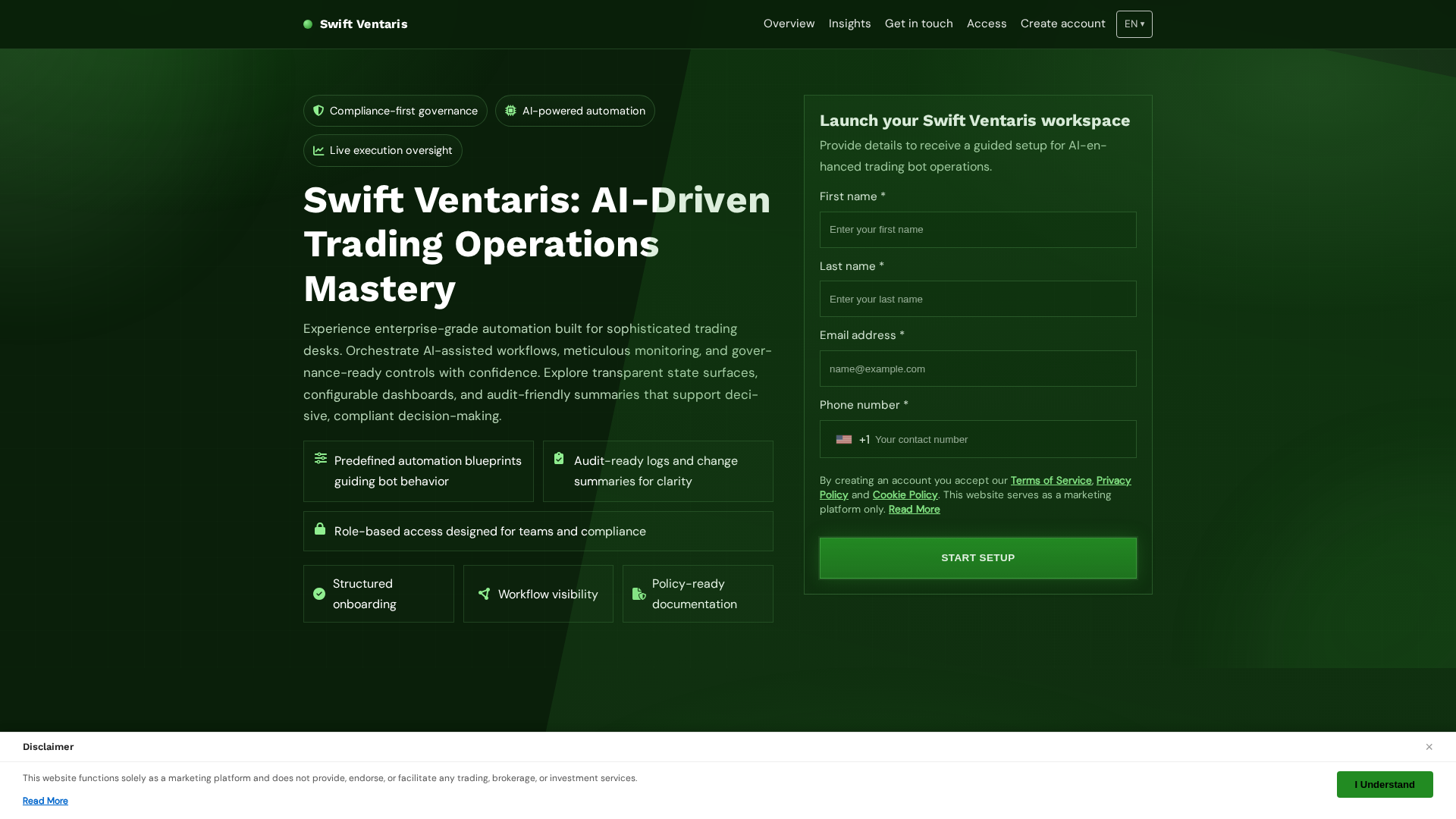Click the document icon beside Policy-ready documentation
This screenshot has width=1456, height=819.
point(639,594)
